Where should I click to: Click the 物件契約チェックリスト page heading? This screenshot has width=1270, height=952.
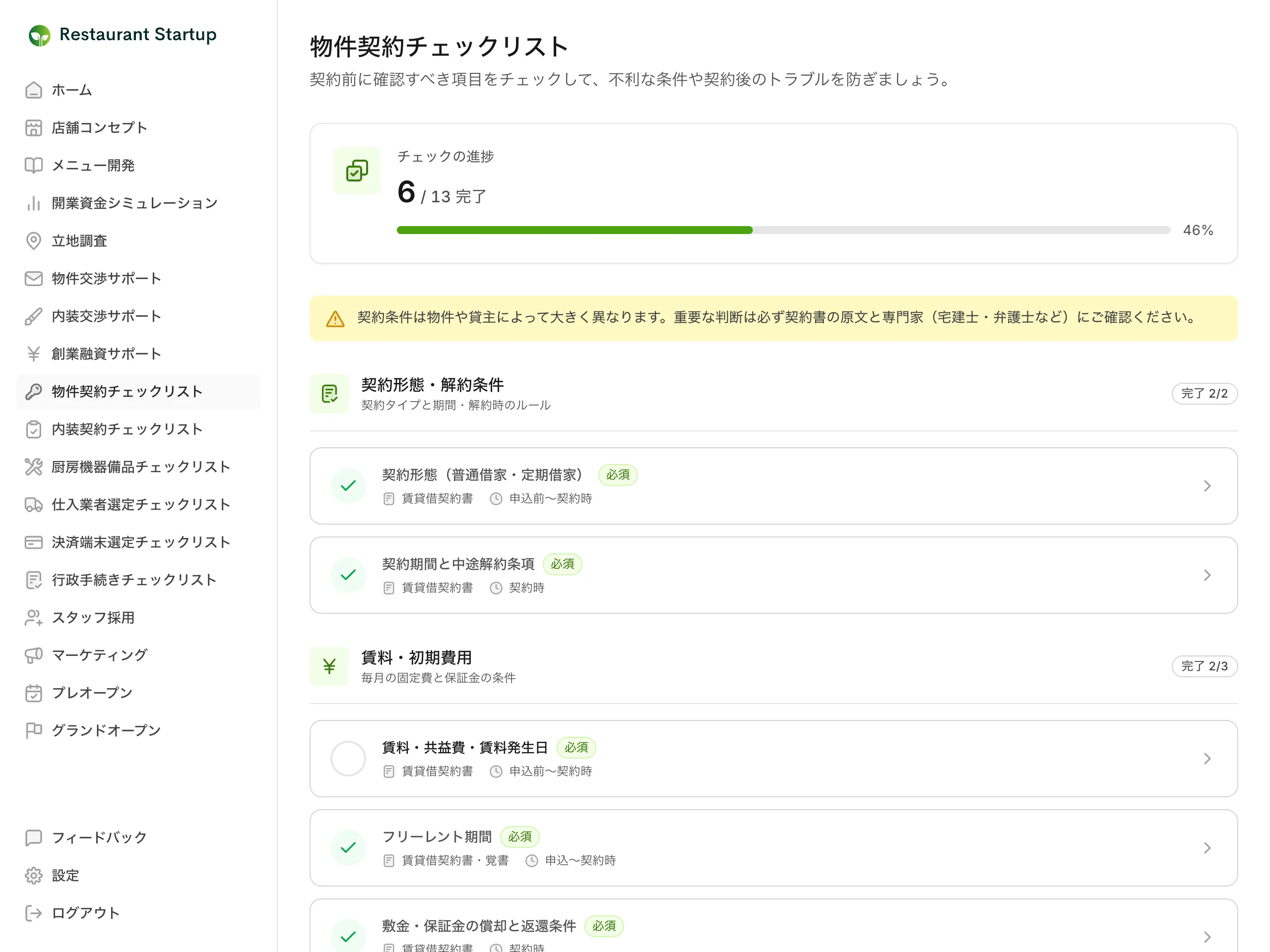coord(439,47)
